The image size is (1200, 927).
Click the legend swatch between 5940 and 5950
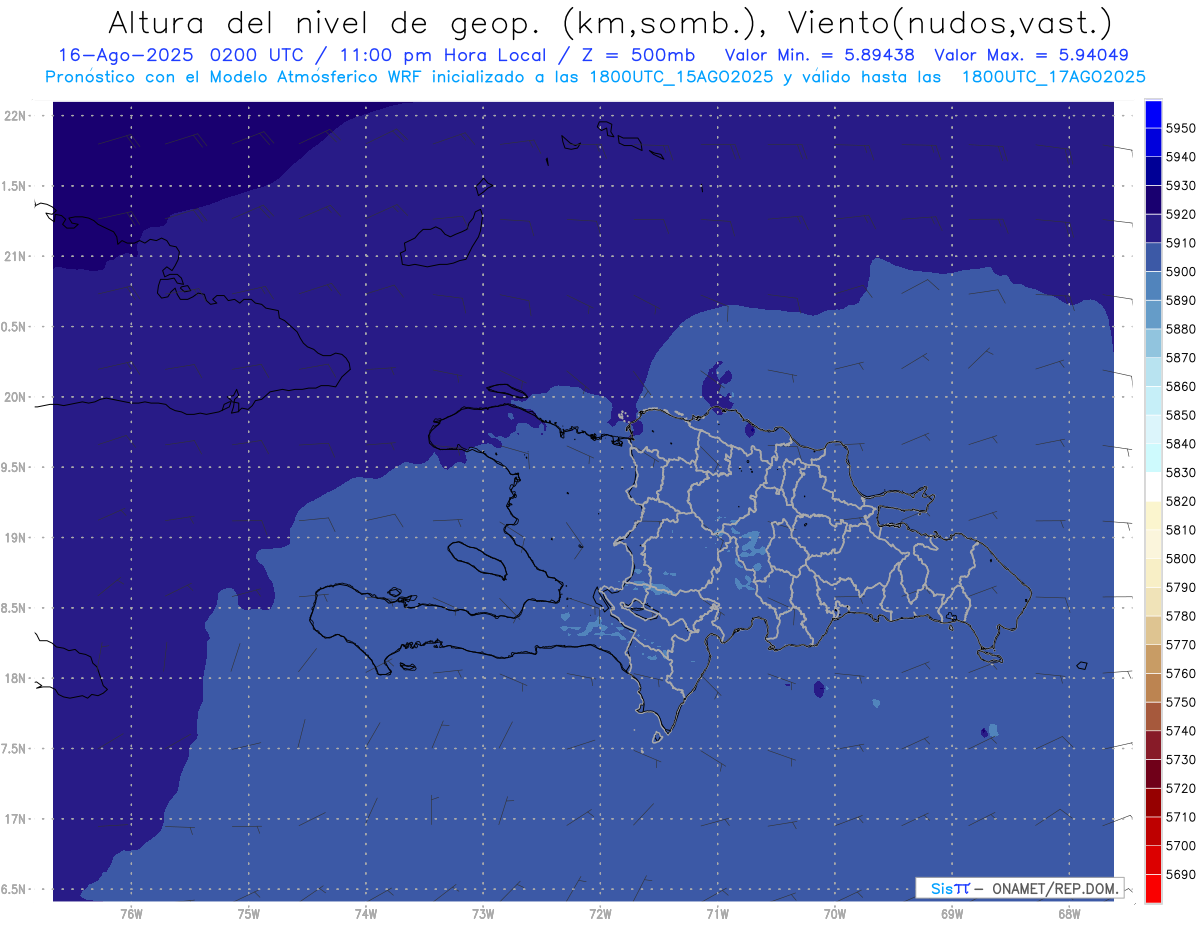[1152, 143]
